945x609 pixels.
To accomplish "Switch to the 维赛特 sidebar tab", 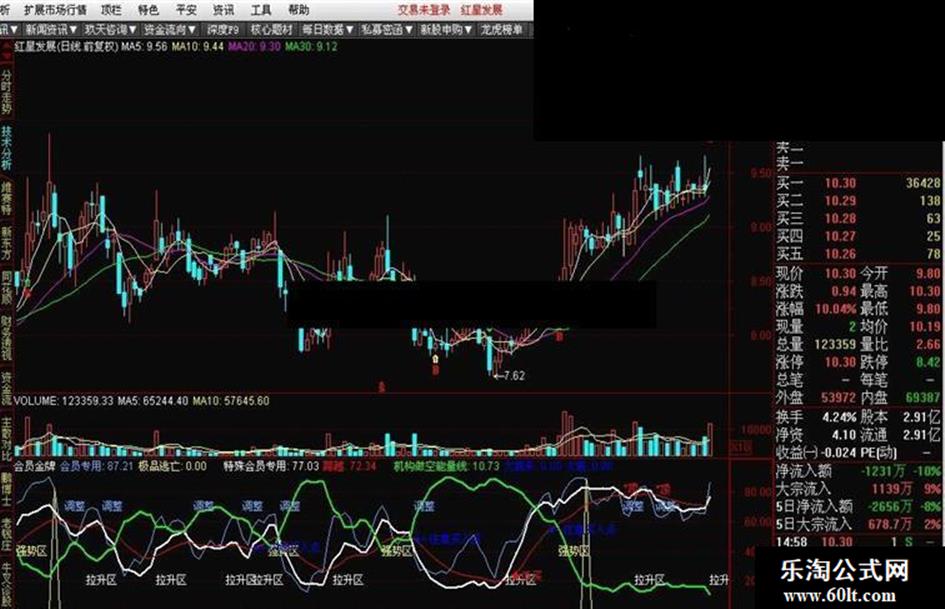I will (x=7, y=198).
